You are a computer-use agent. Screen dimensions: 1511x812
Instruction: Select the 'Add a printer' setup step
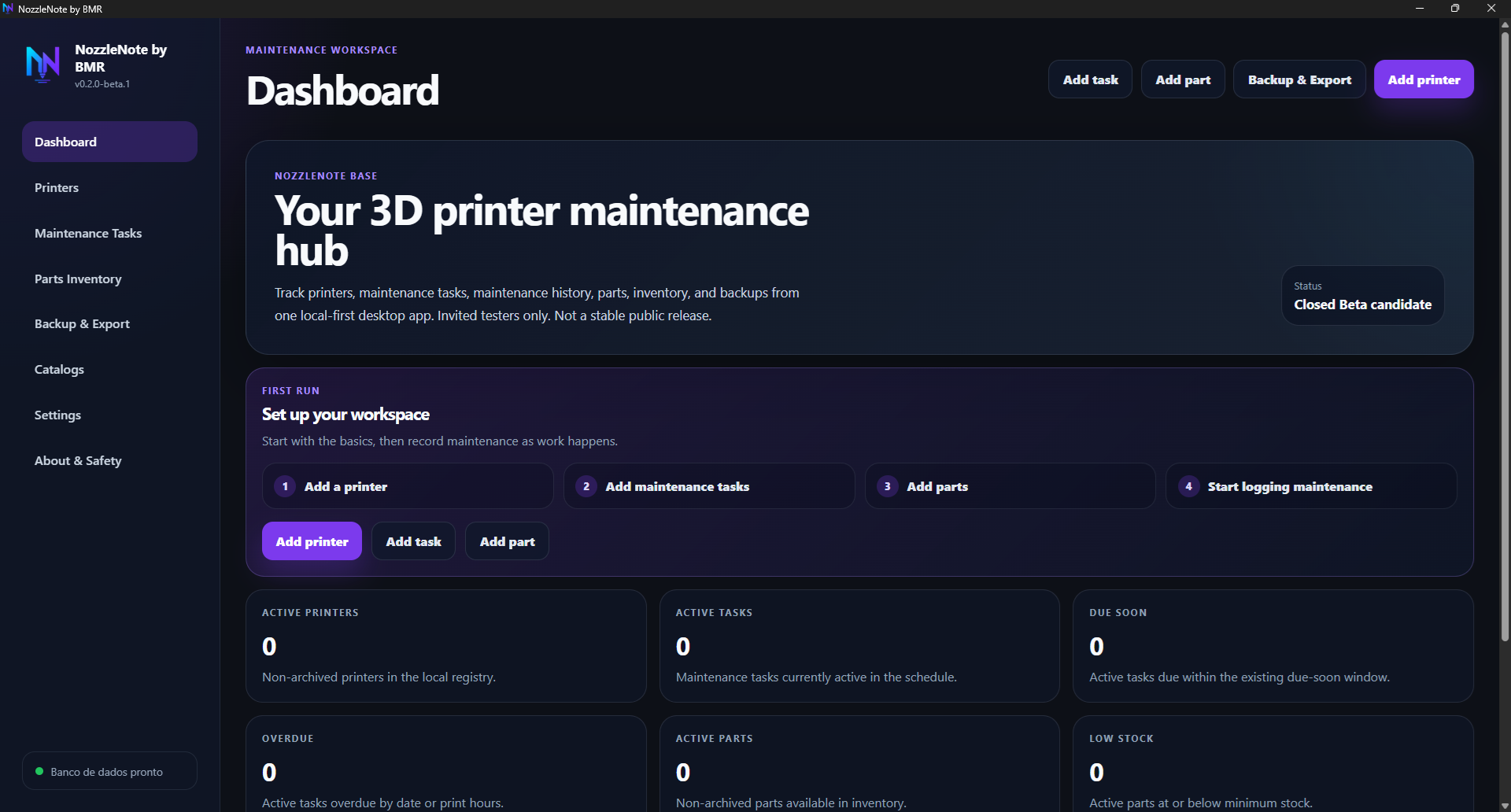[x=408, y=486]
